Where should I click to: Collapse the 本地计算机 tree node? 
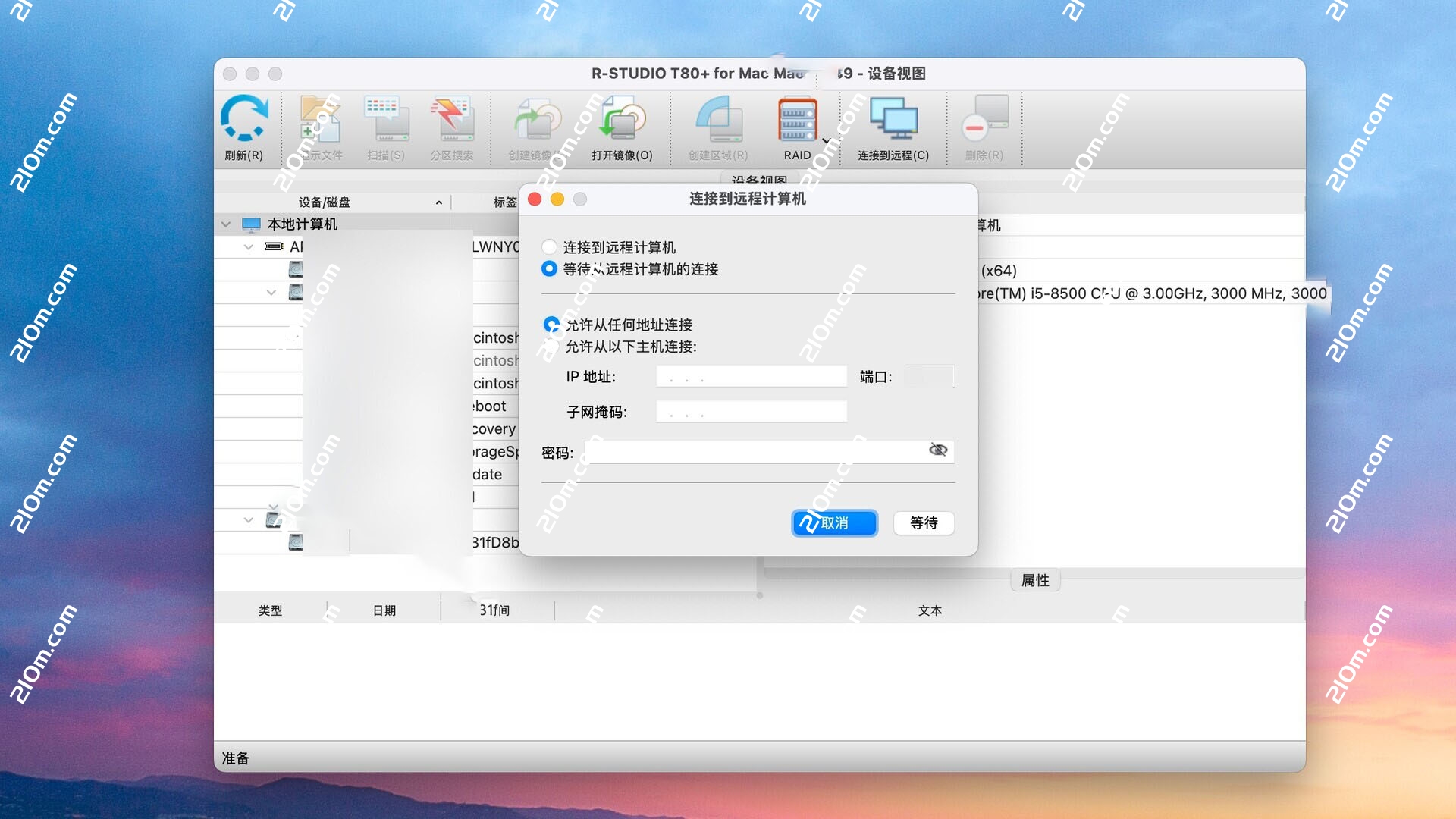225,224
